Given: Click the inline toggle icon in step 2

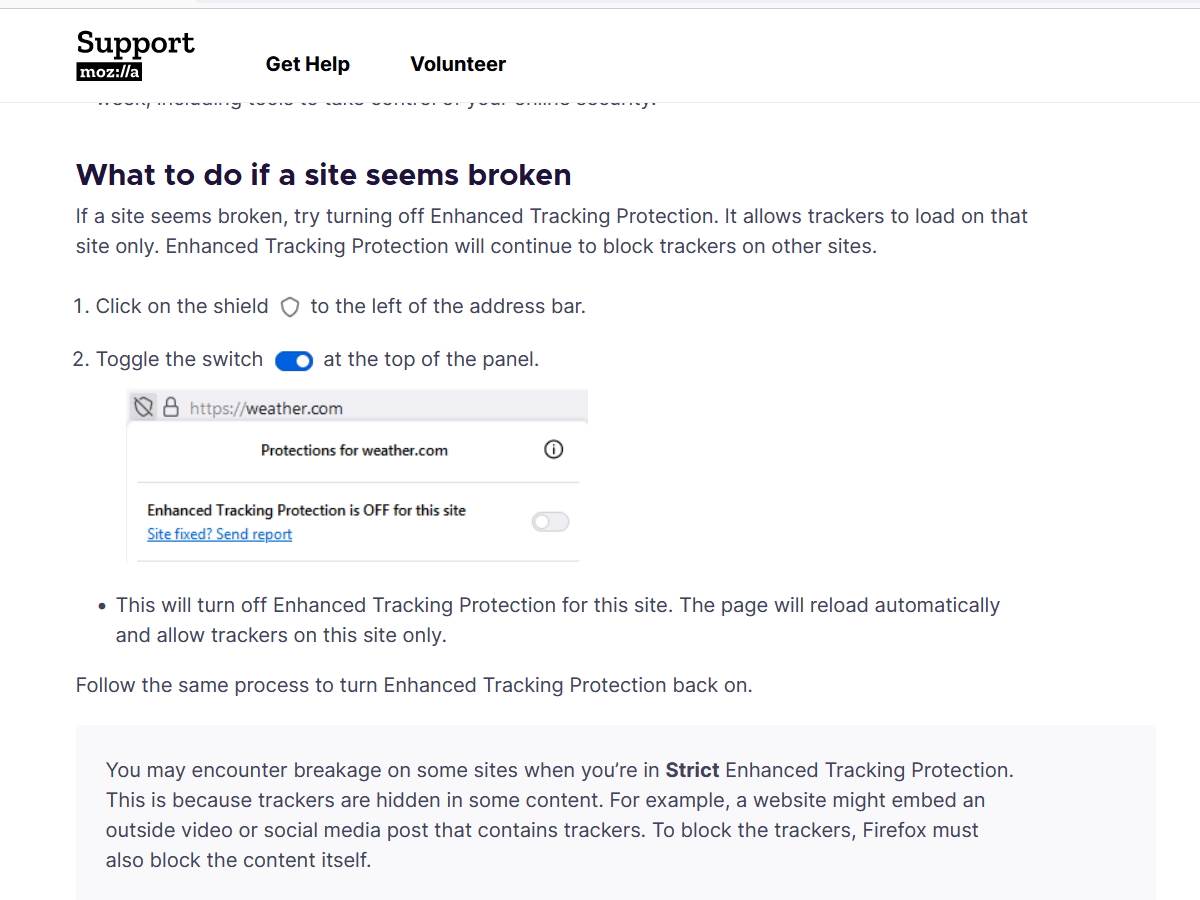Looking at the screenshot, I should [x=293, y=360].
